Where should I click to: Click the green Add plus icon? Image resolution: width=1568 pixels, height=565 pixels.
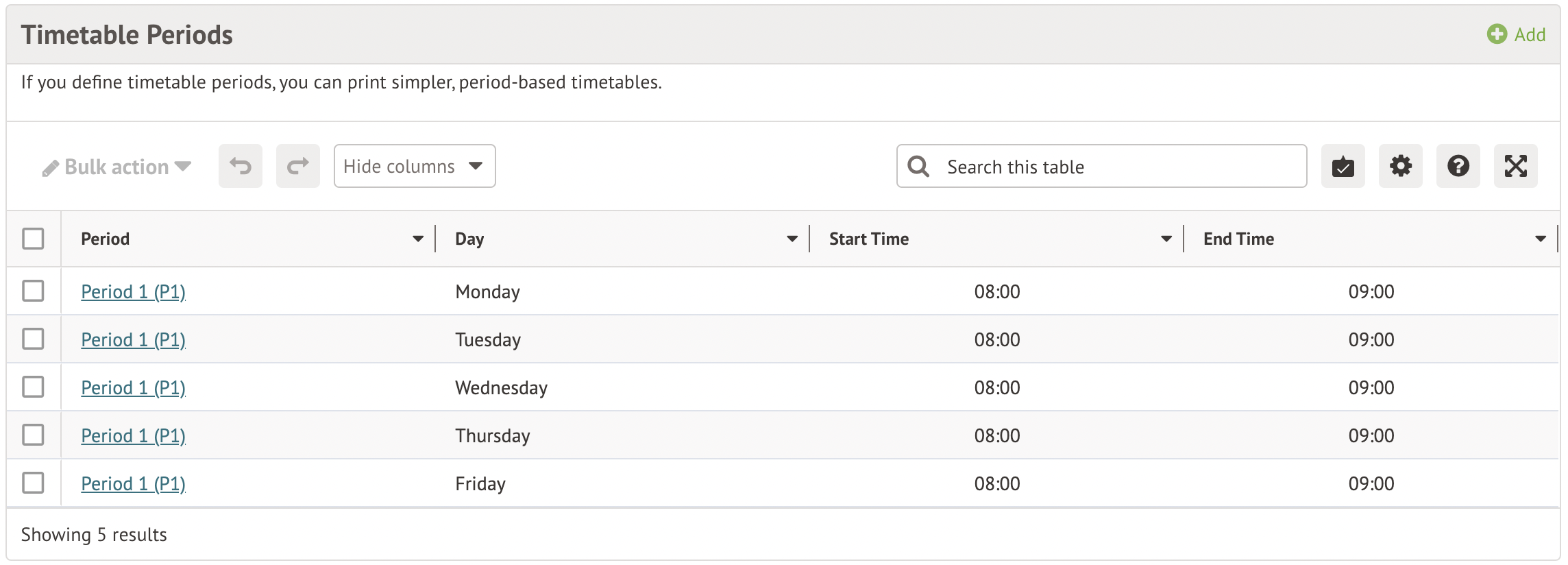1497,34
